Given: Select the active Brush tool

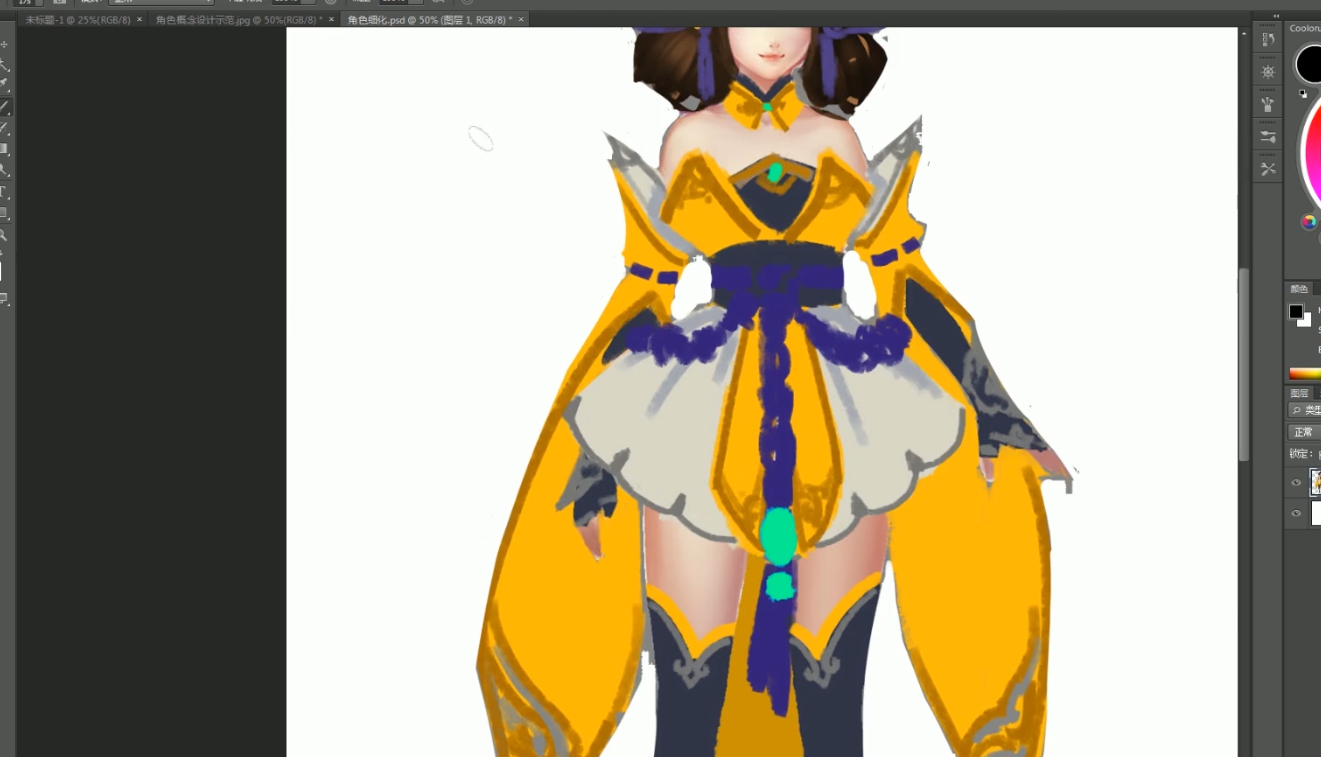Looking at the screenshot, I should point(4,106).
